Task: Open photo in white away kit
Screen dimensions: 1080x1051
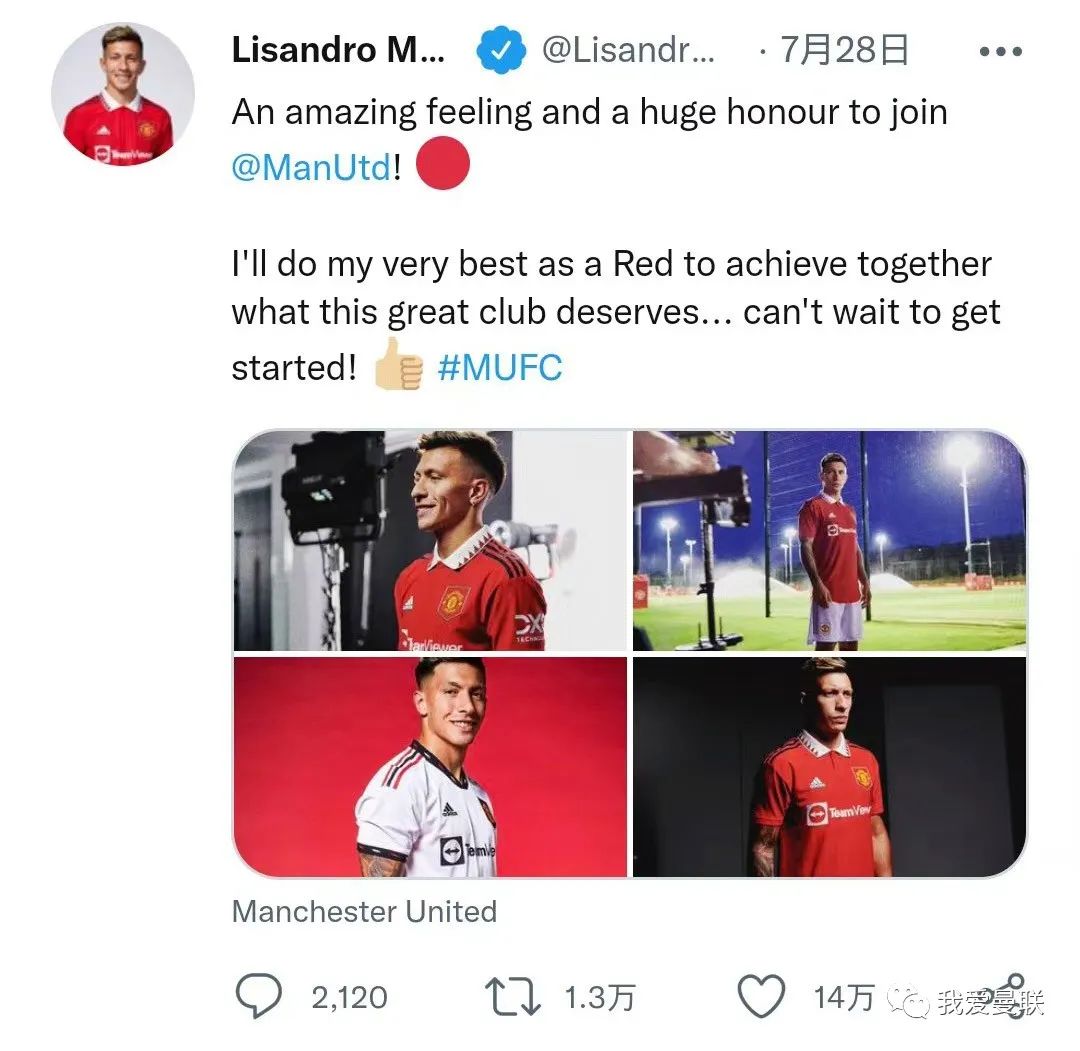Action: pyautogui.click(x=430, y=767)
